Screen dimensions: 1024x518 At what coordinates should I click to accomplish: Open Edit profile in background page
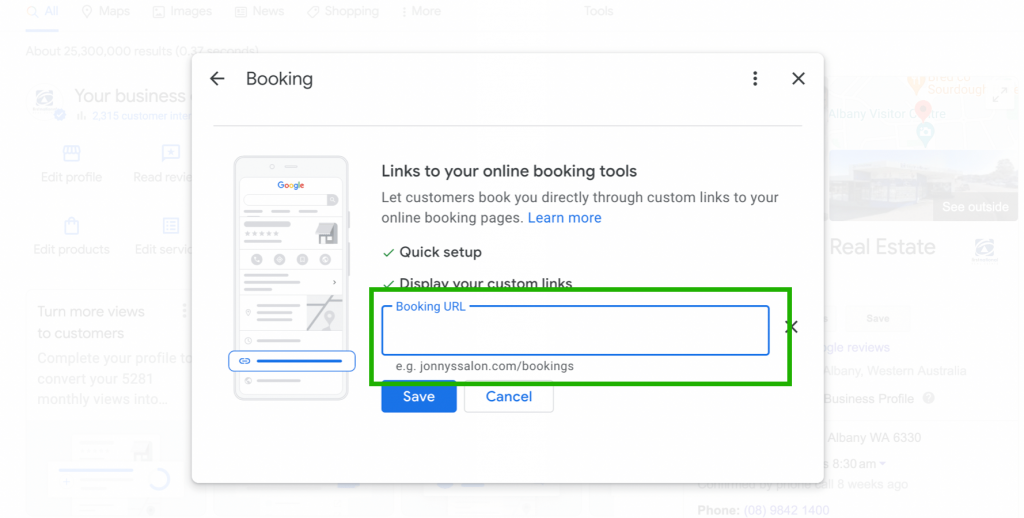pyautogui.click(x=71, y=165)
